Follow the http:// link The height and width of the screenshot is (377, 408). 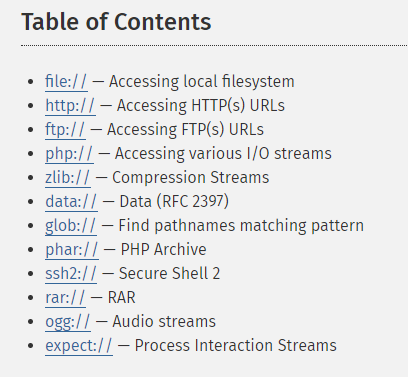tap(70, 106)
